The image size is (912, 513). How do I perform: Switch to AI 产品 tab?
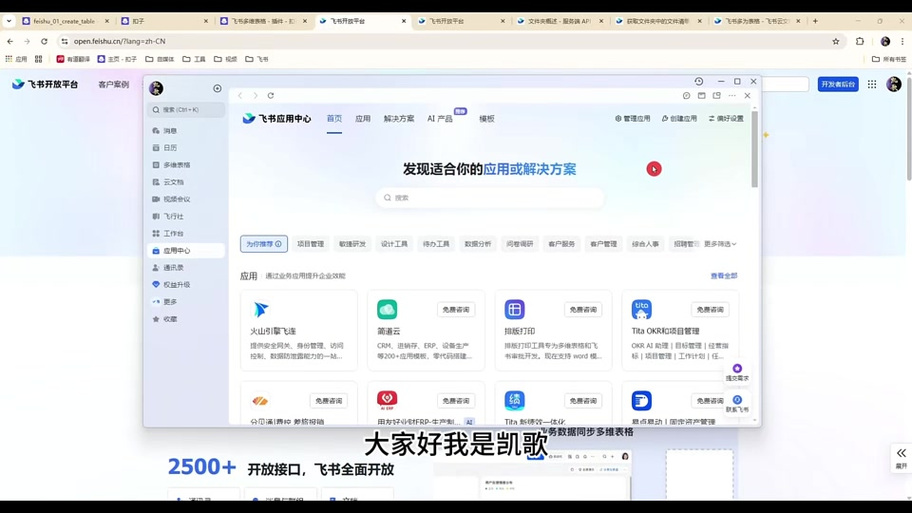pos(440,119)
